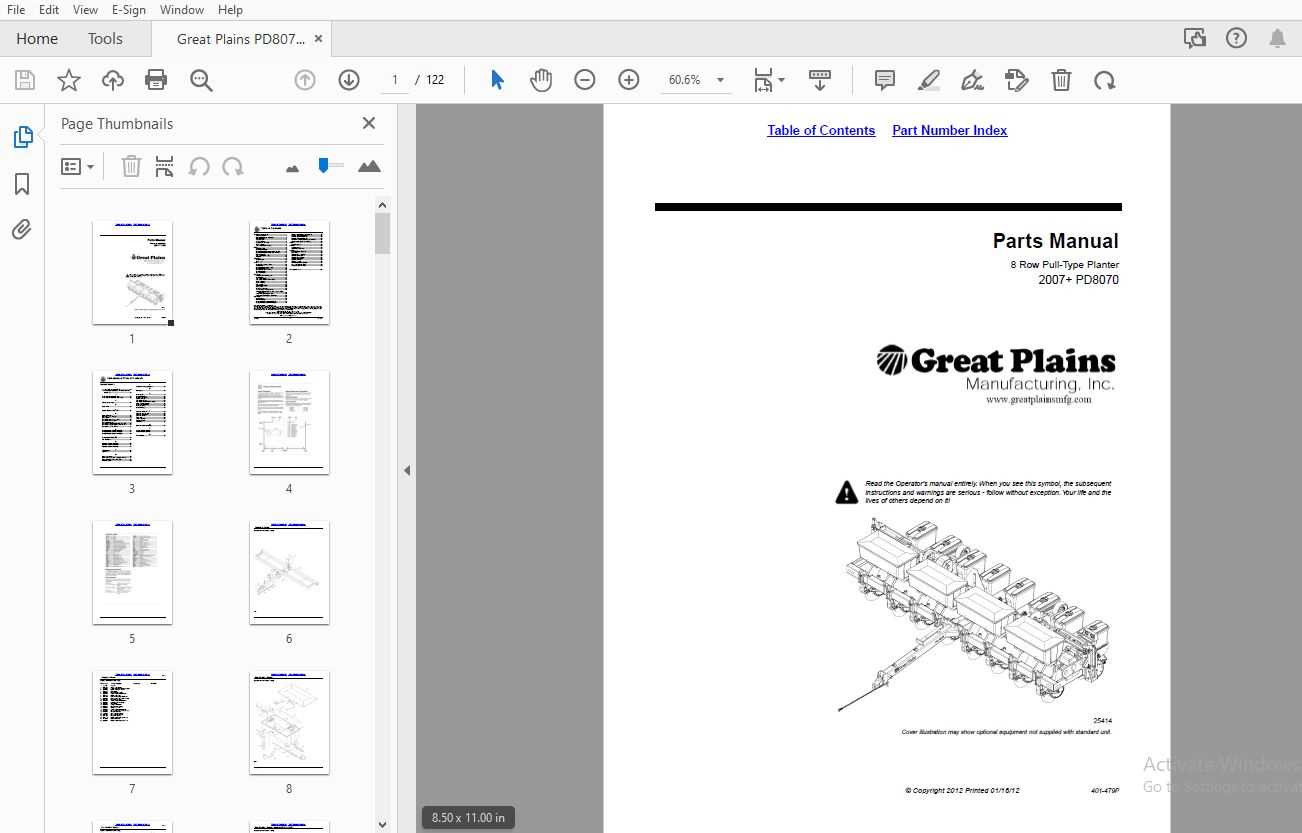Select page 4 thumbnail
The width and height of the screenshot is (1302, 833).
289,423
